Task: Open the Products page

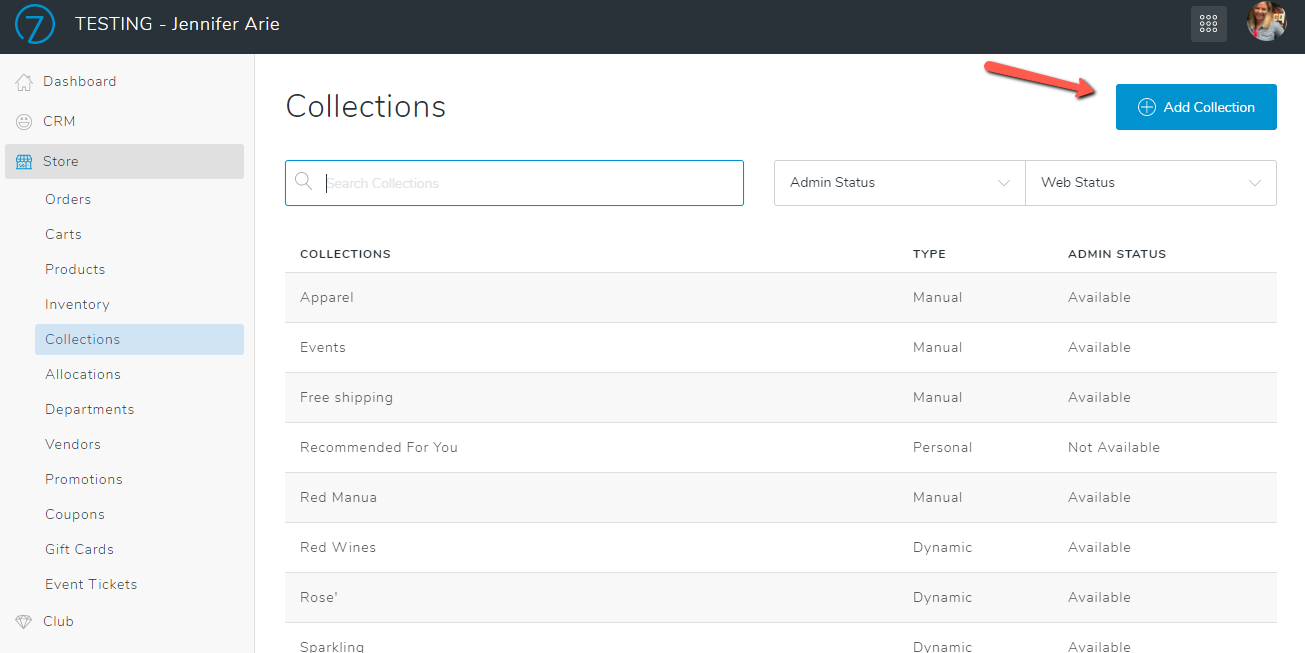Action: click(x=75, y=269)
